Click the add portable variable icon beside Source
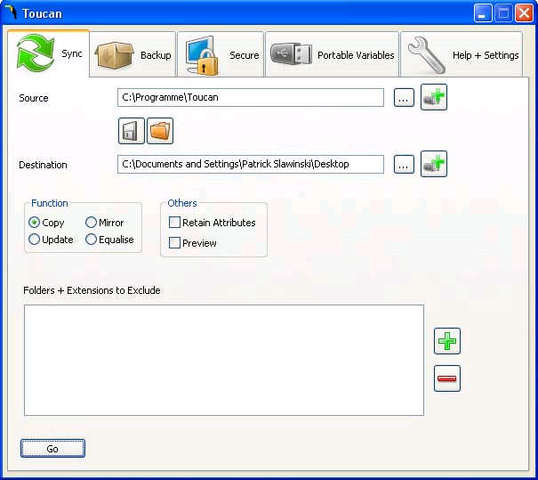 (434, 97)
